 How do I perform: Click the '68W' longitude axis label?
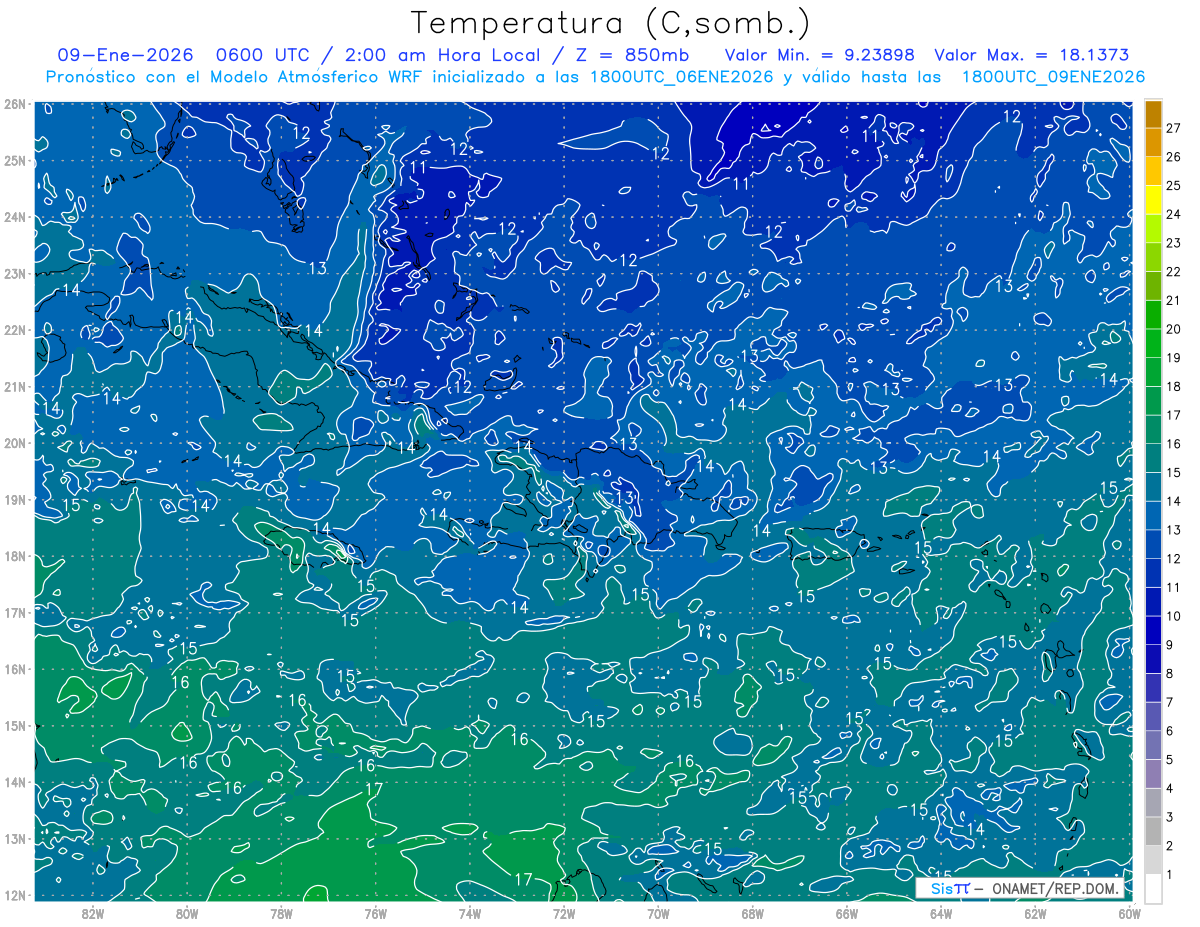[x=753, y=912]
